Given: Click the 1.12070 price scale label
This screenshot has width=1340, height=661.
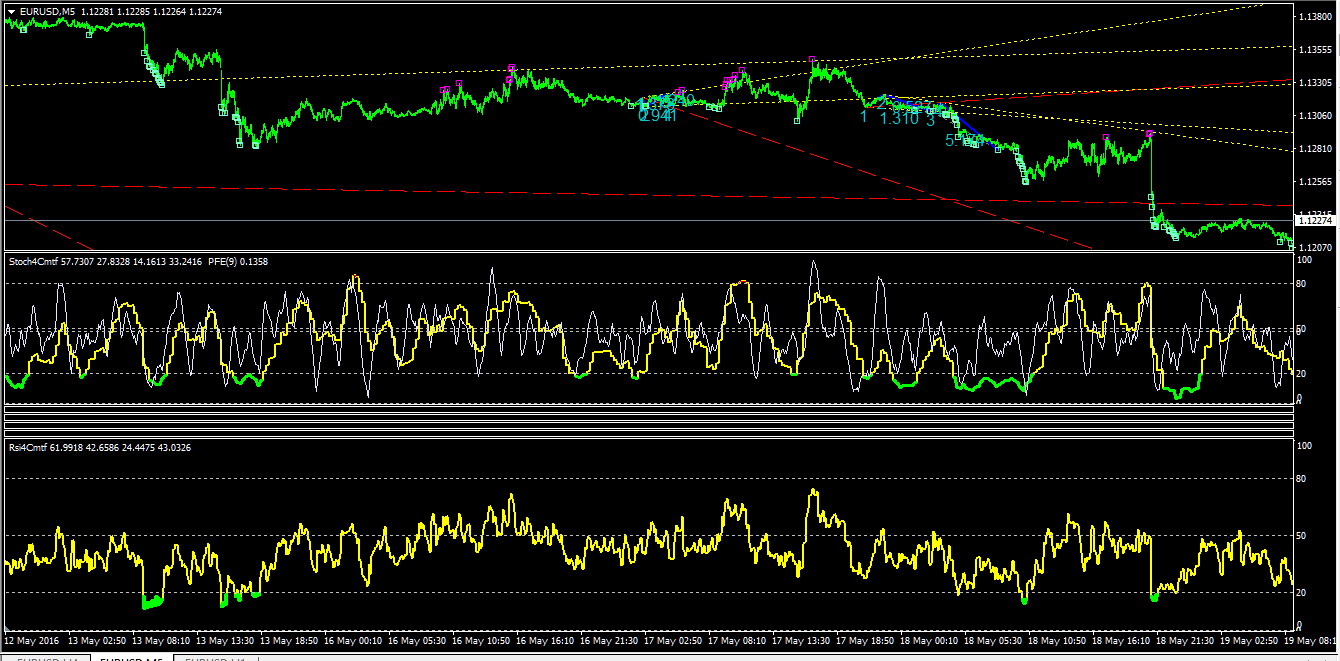Looking at the screenshot, I should coord(1317,247).
